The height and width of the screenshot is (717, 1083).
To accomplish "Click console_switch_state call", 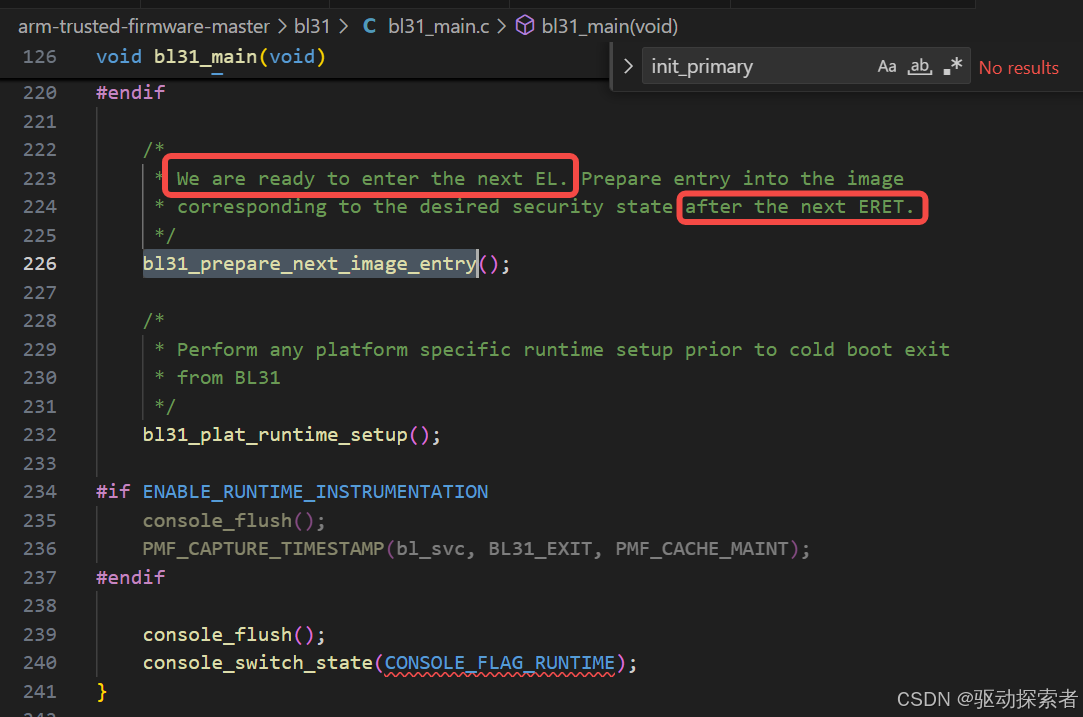I will tap(258, 663).
